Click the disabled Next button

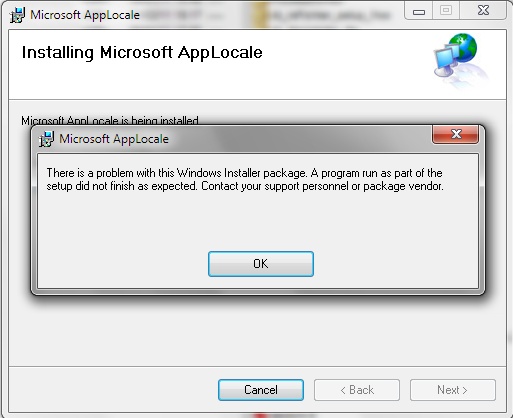pyautogui.click(x=453, y=390)
